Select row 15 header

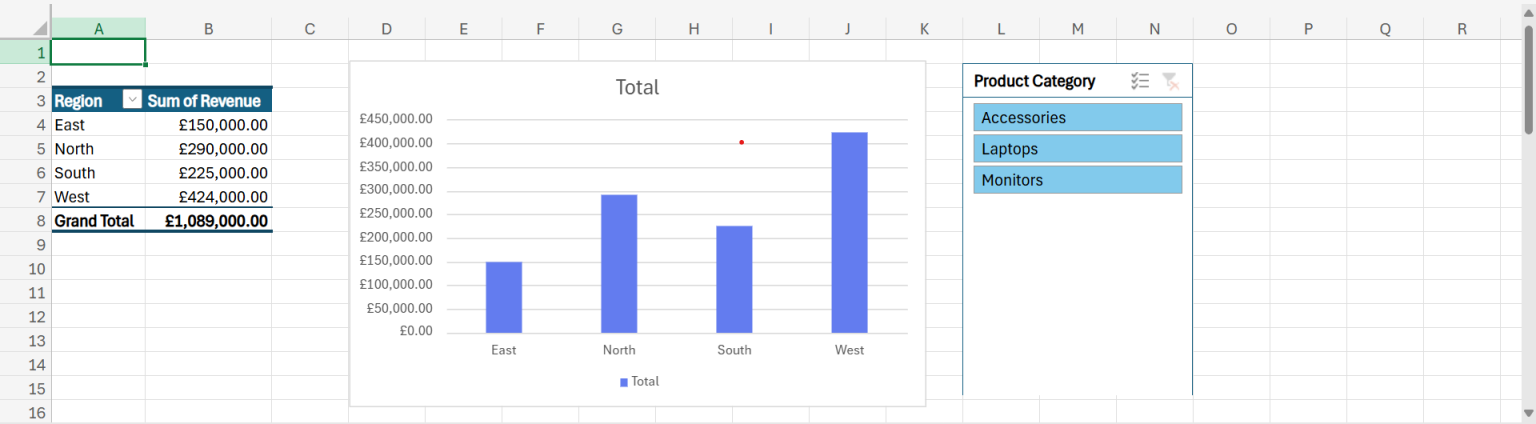[25, 389]
